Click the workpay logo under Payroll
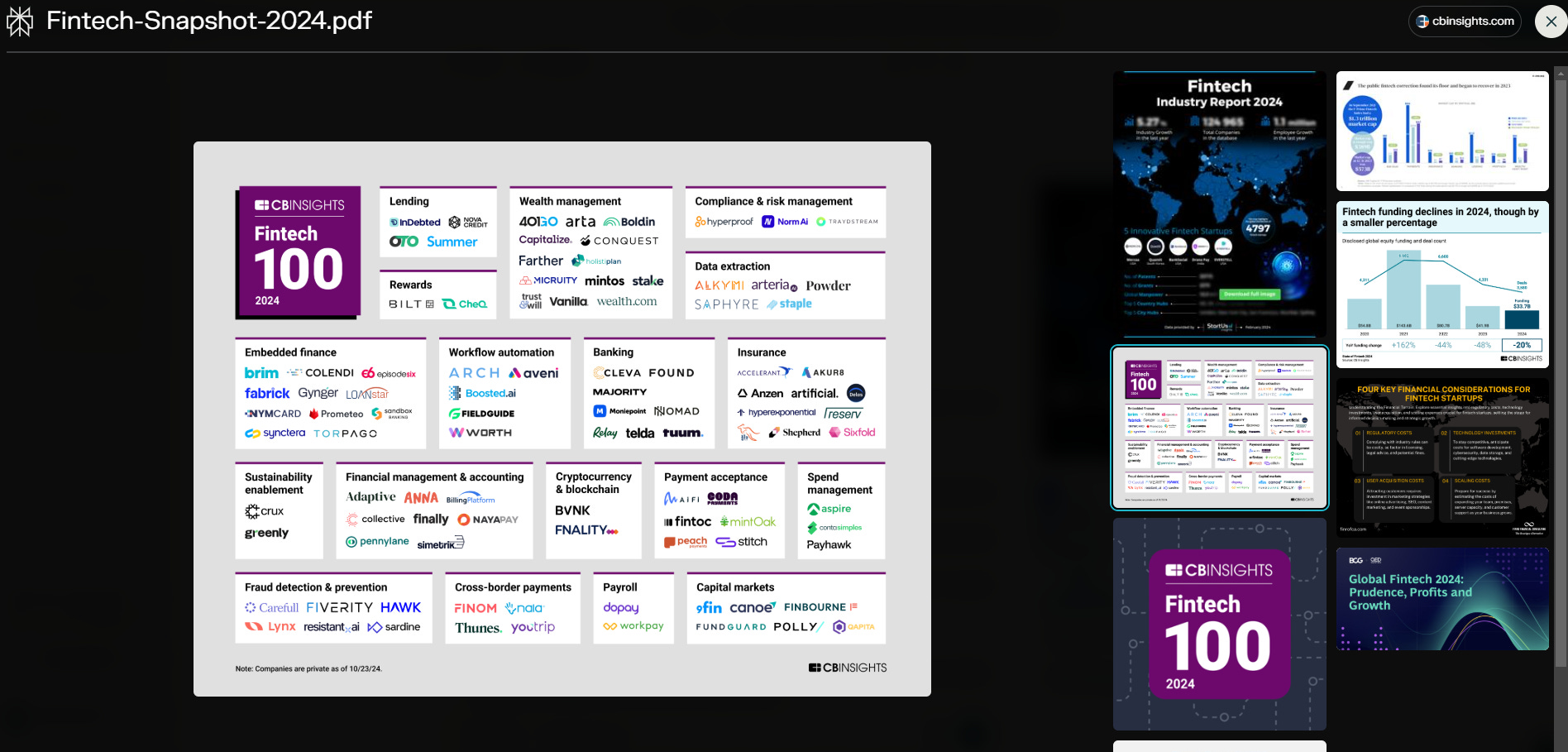The height and width of the screenshot is (752, 1568). [x=633, y=626]
